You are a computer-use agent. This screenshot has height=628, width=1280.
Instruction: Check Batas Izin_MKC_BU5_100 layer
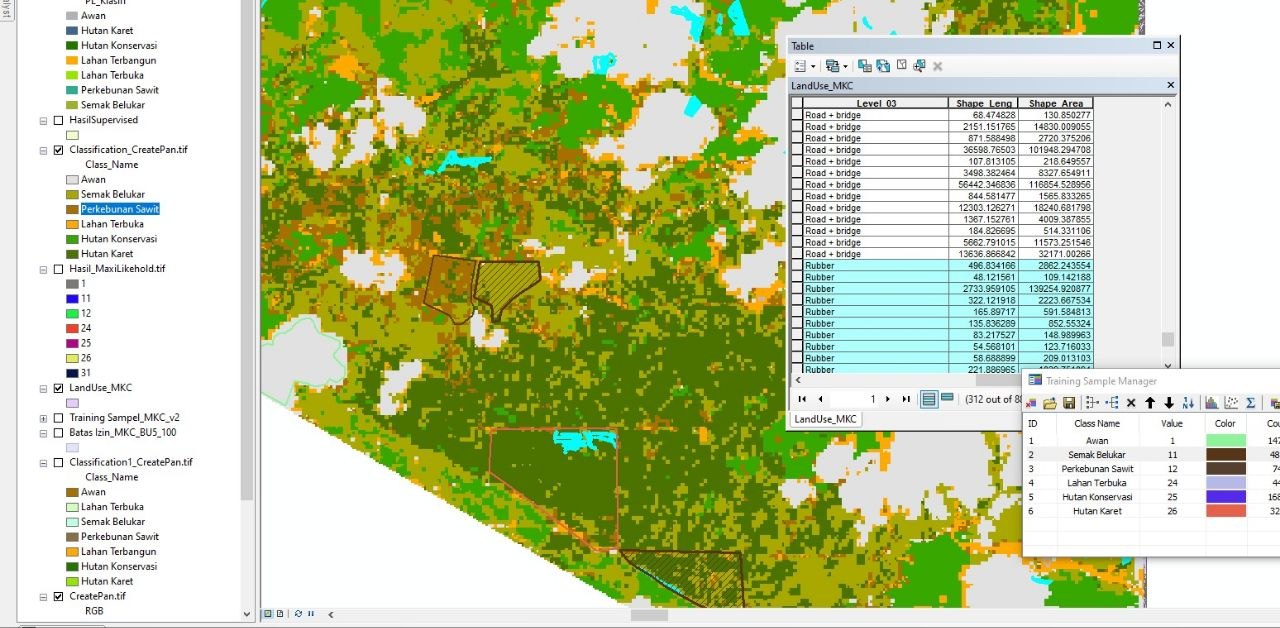[58, 433]
